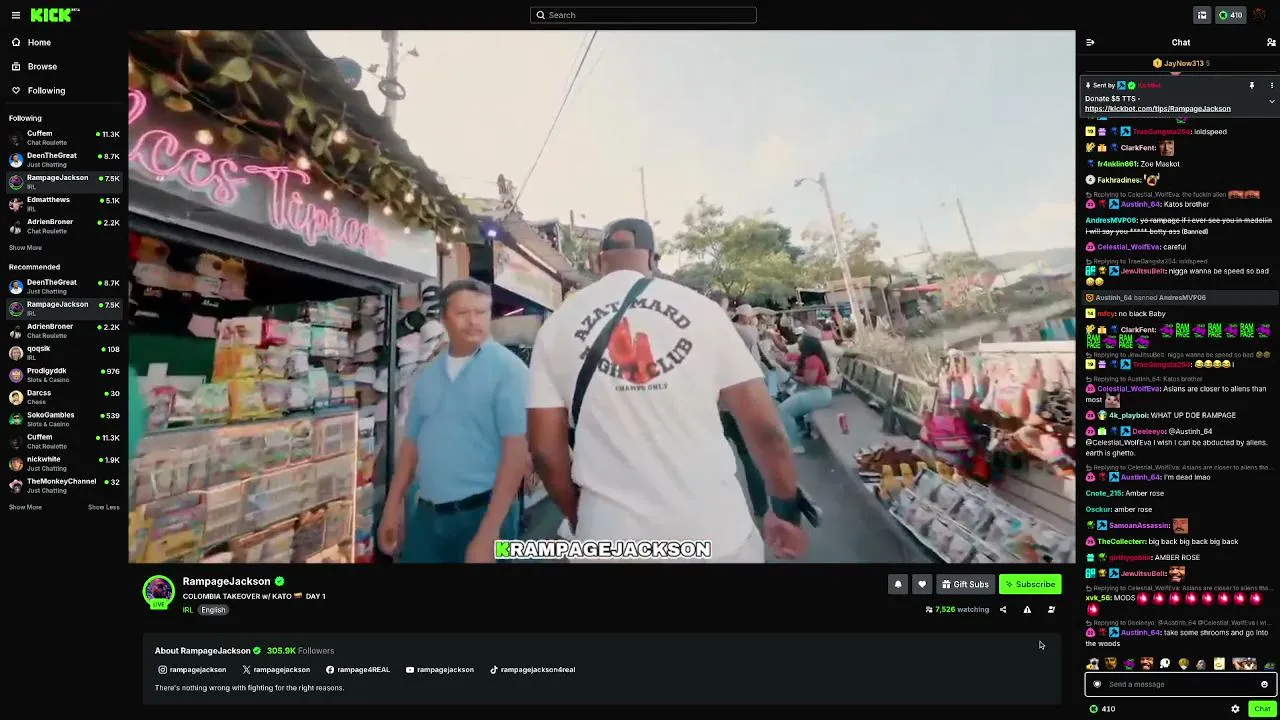Click the 305.9K Followers count

coord(300,651)
